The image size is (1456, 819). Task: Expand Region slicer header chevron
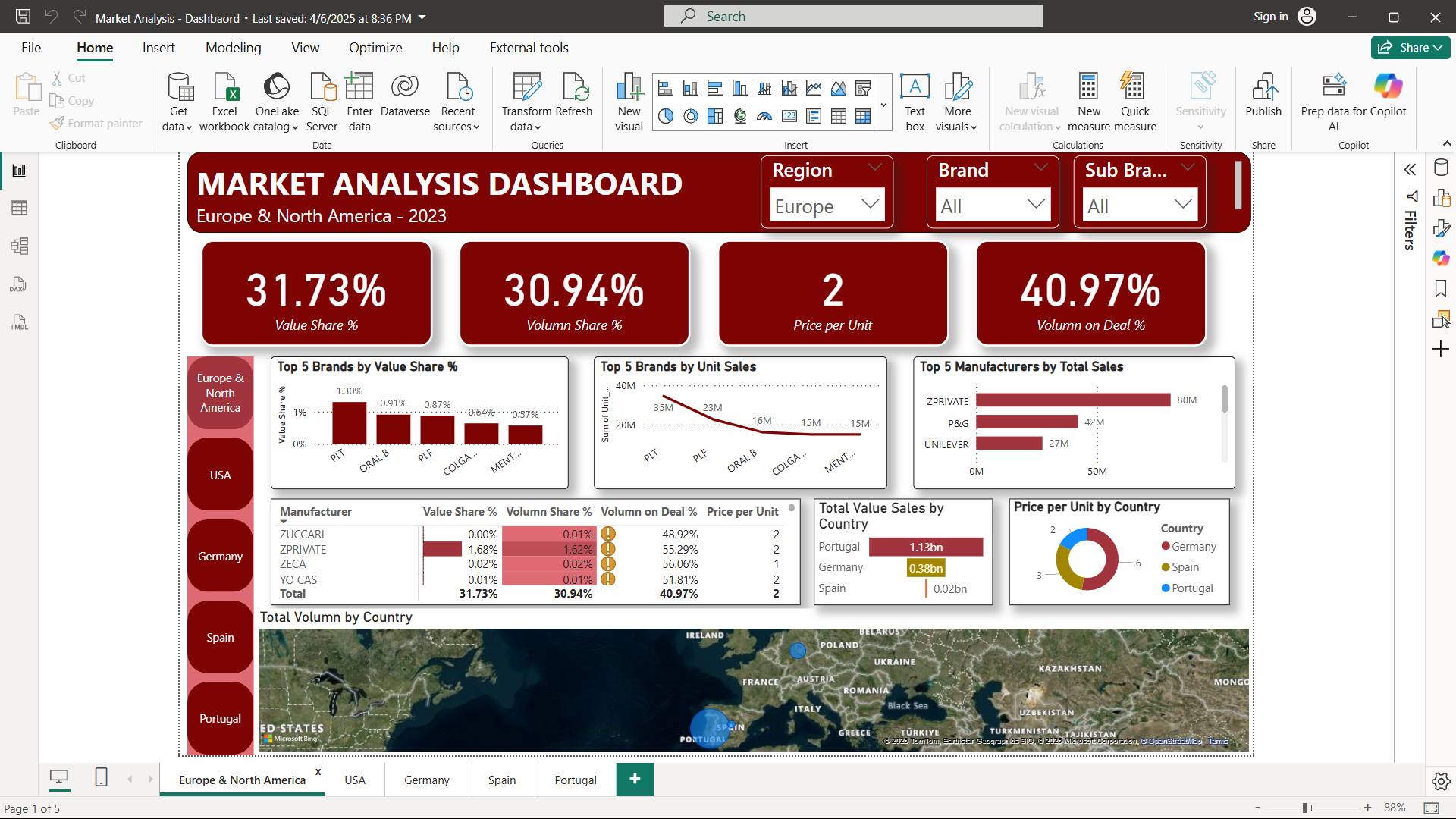[x=875, y=168]
